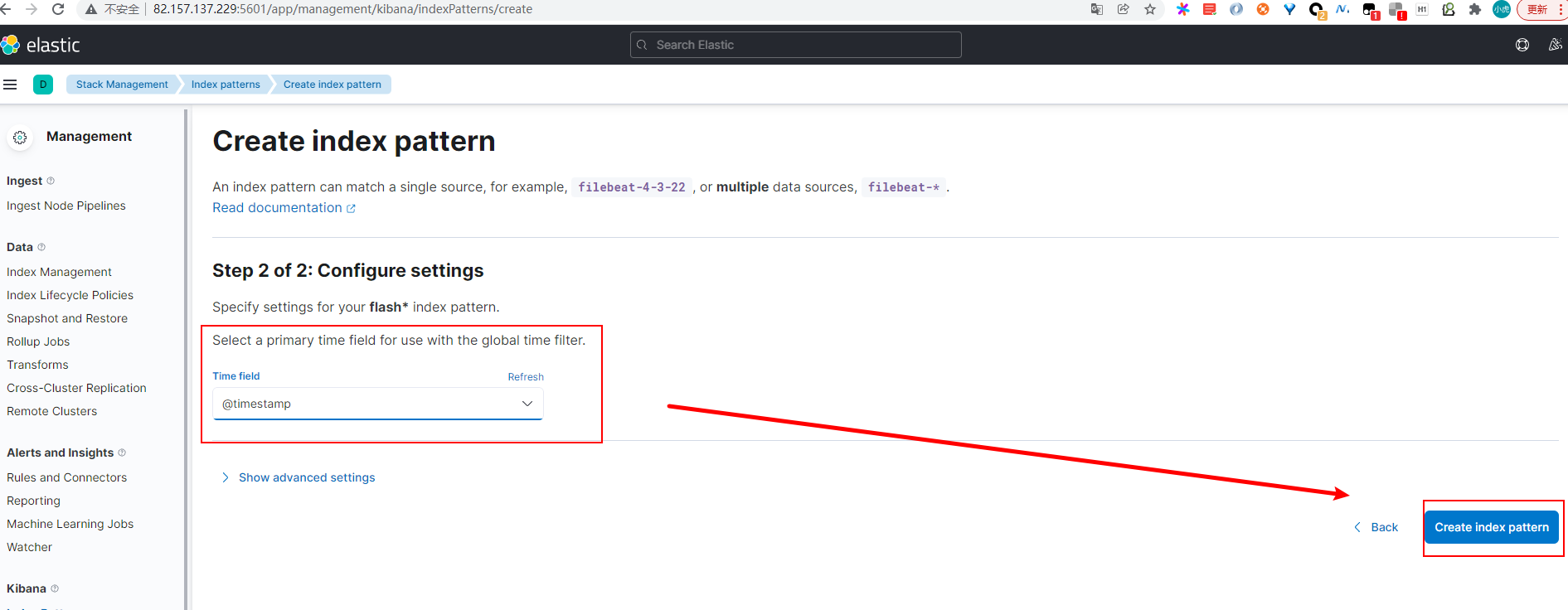Screen dimensions: 1568x610
Task: Expand Show advanced settings
Action: (x=299, y=477)
